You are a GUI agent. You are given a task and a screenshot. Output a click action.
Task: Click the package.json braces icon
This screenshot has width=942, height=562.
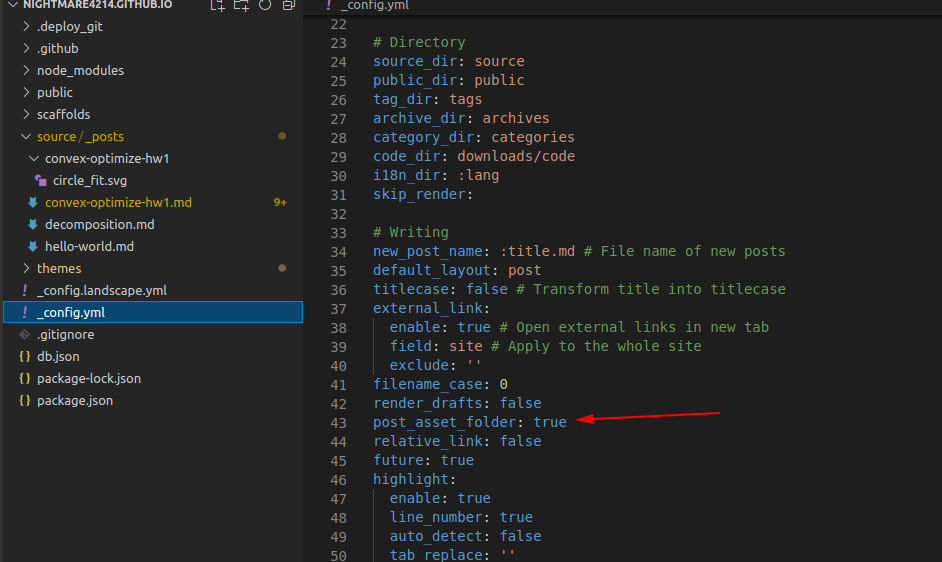point(25,400)
